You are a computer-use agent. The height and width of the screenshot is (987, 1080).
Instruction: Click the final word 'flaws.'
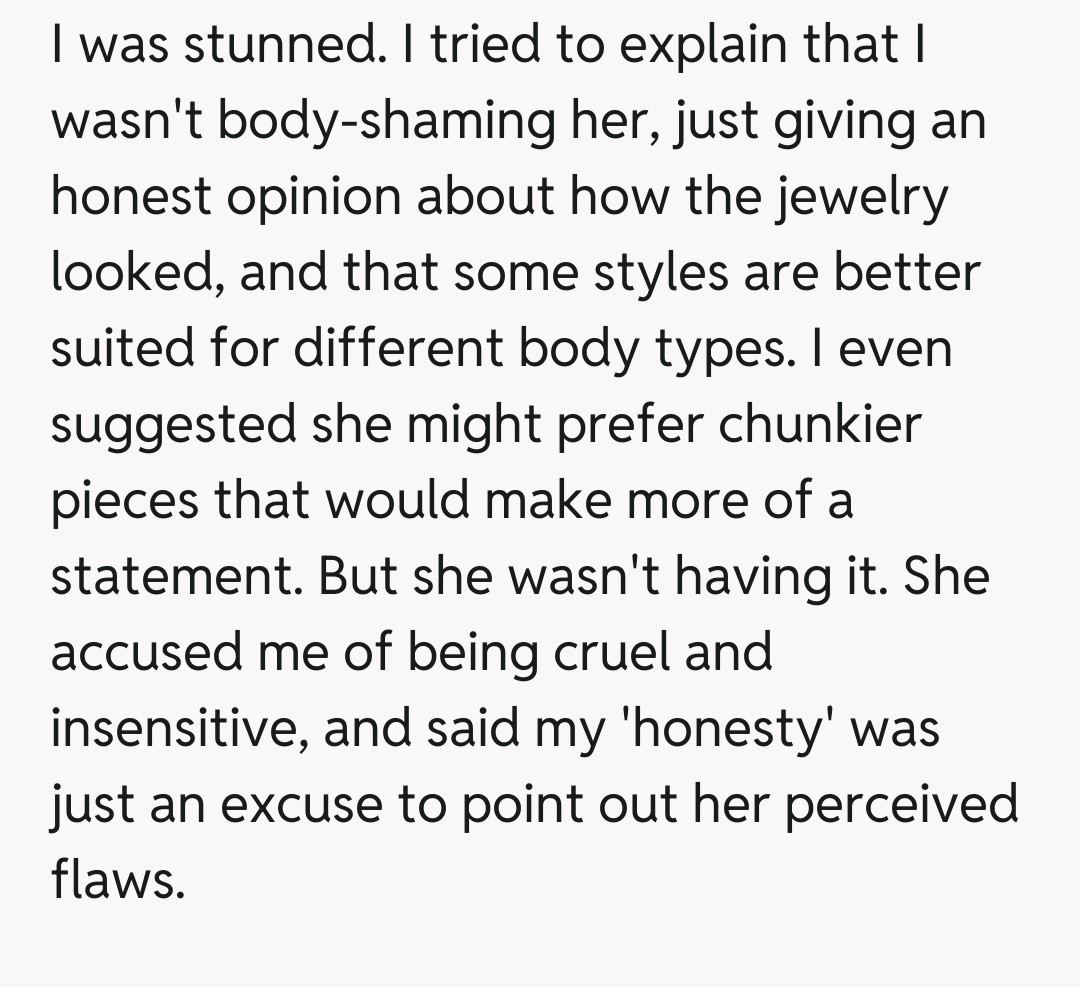pyautogui.click(x=118, y=880)
